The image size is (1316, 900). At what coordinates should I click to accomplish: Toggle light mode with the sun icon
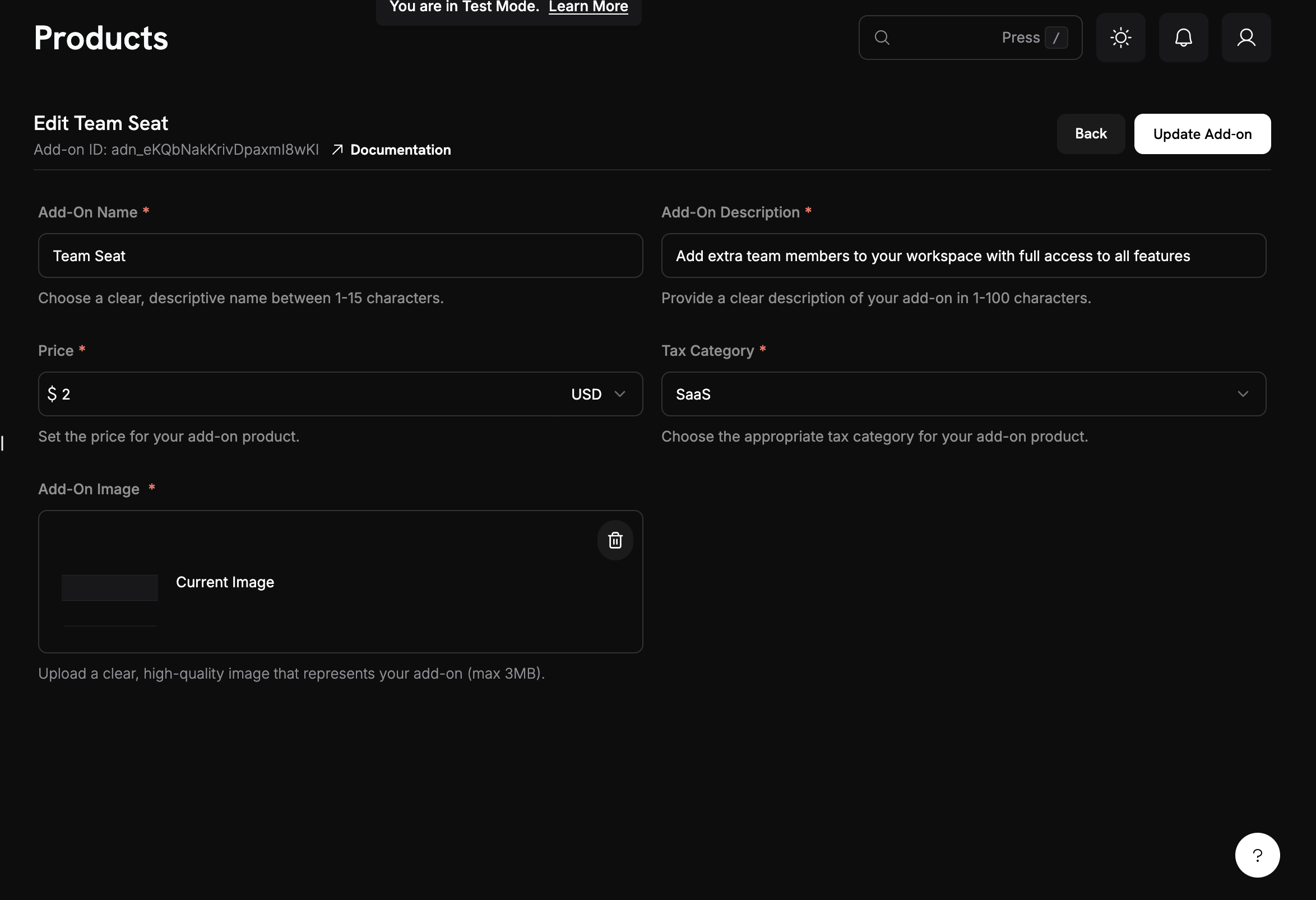point(1120,38)
